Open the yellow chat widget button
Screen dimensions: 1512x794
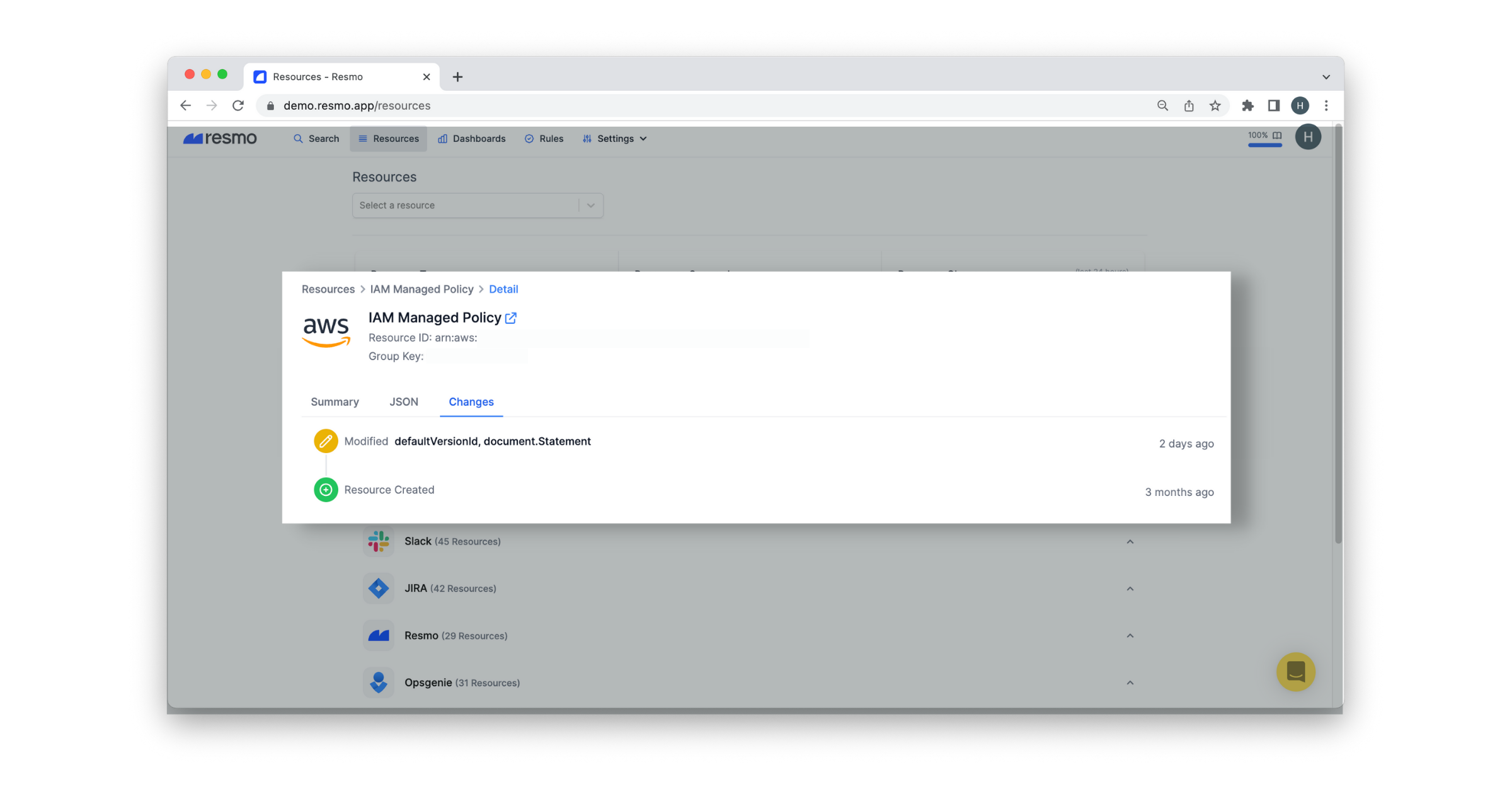coord(1295,672)
